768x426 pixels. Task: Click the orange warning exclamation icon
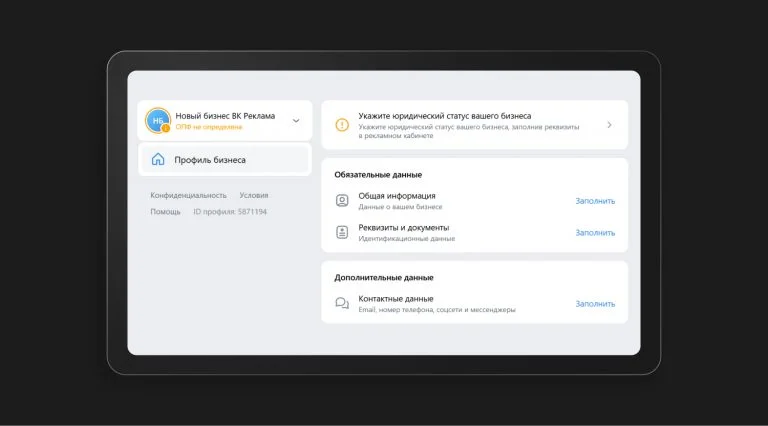[342, 125]
